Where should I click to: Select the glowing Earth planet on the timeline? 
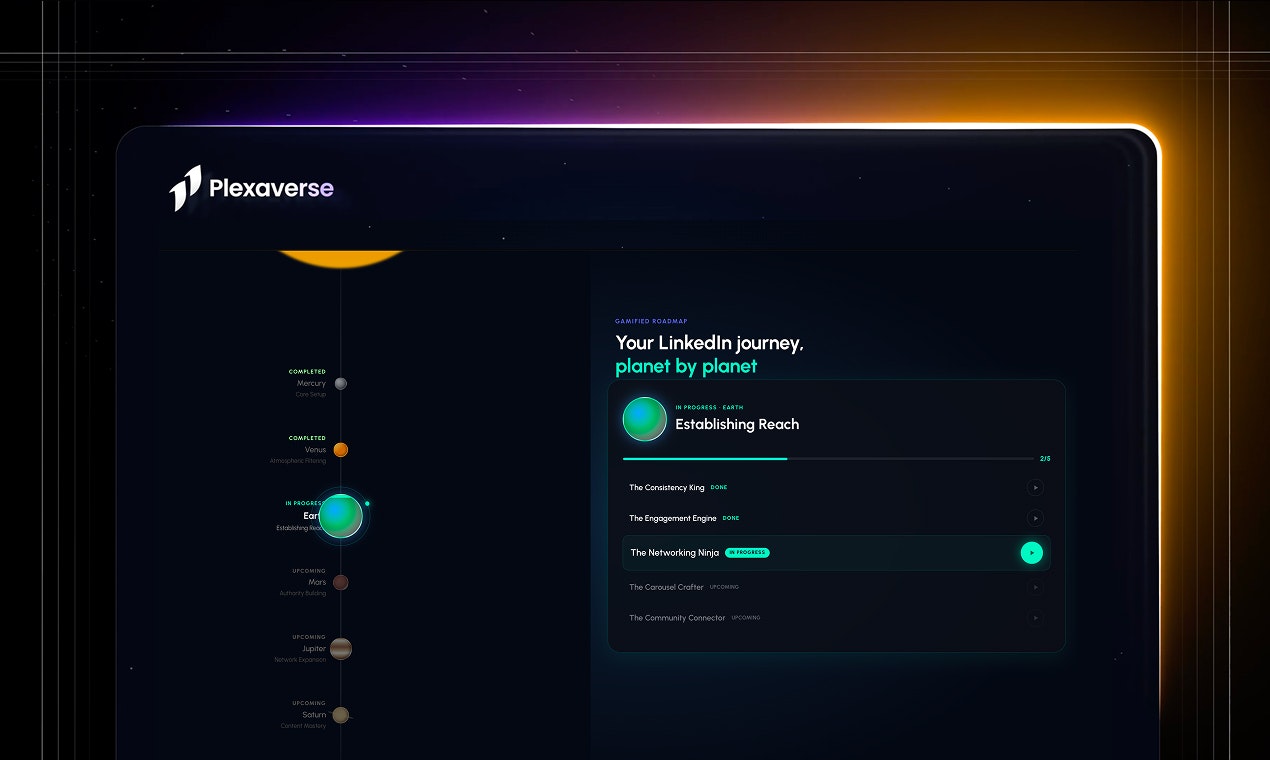point(341,516)
